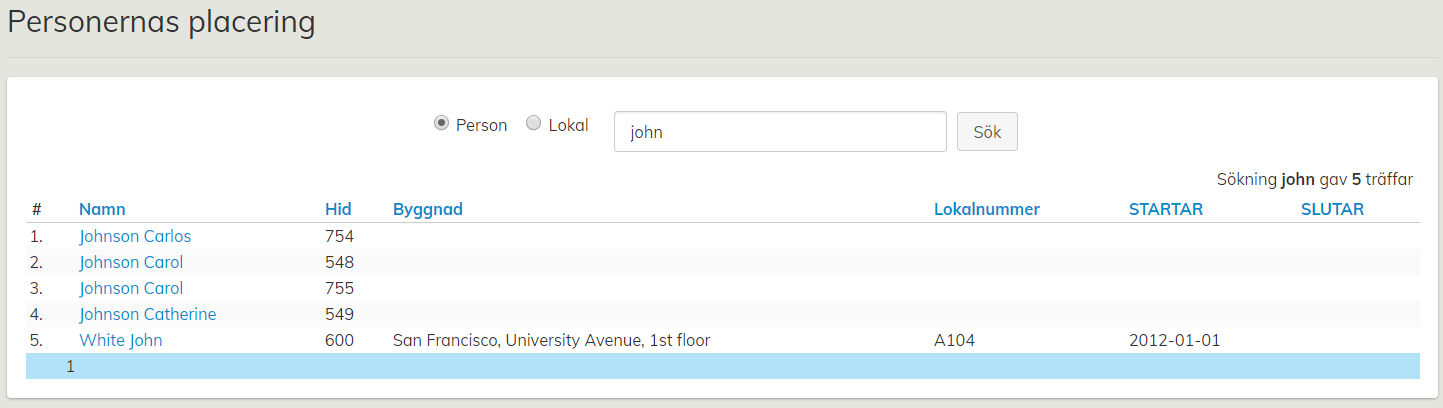Image resolution: width=1443 pixels, height=408 pixels.
Task: Sort results by the Namn column
Action: pos(102,209)
